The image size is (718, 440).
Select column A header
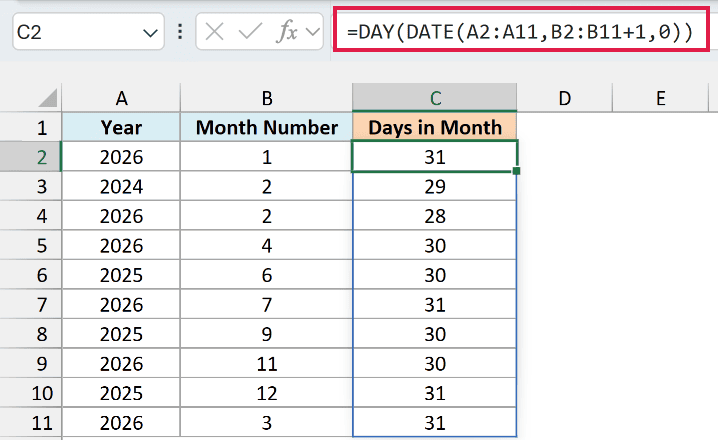click(121, 98)
